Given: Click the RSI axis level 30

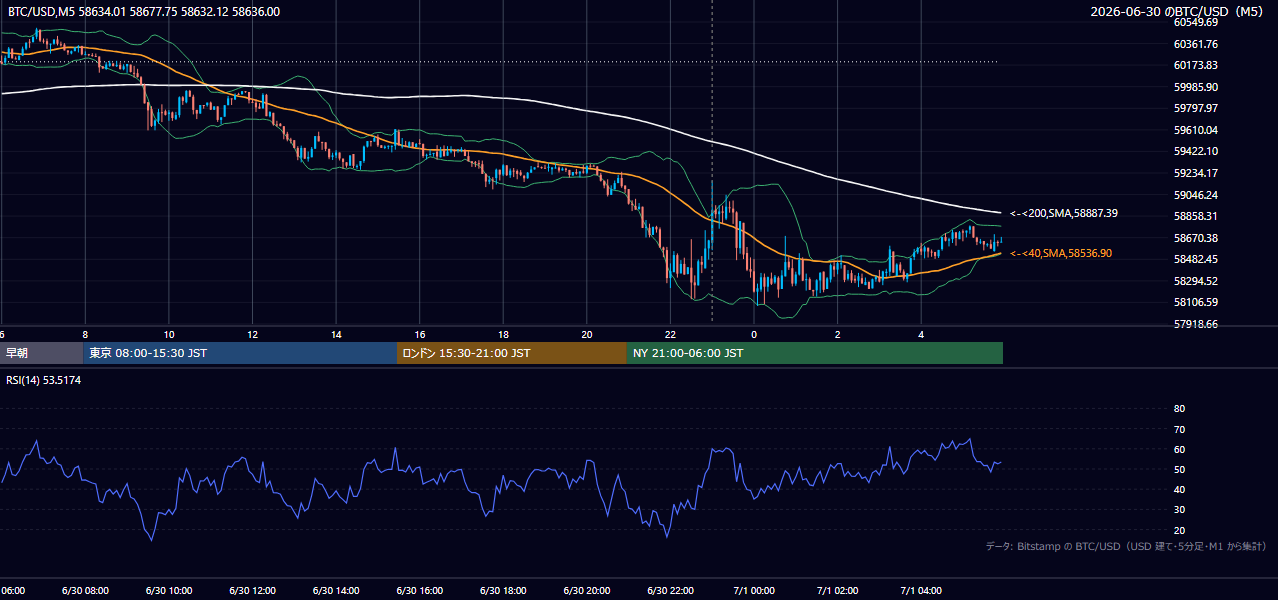Looking at the screenshot, I should pos(1179,510).
